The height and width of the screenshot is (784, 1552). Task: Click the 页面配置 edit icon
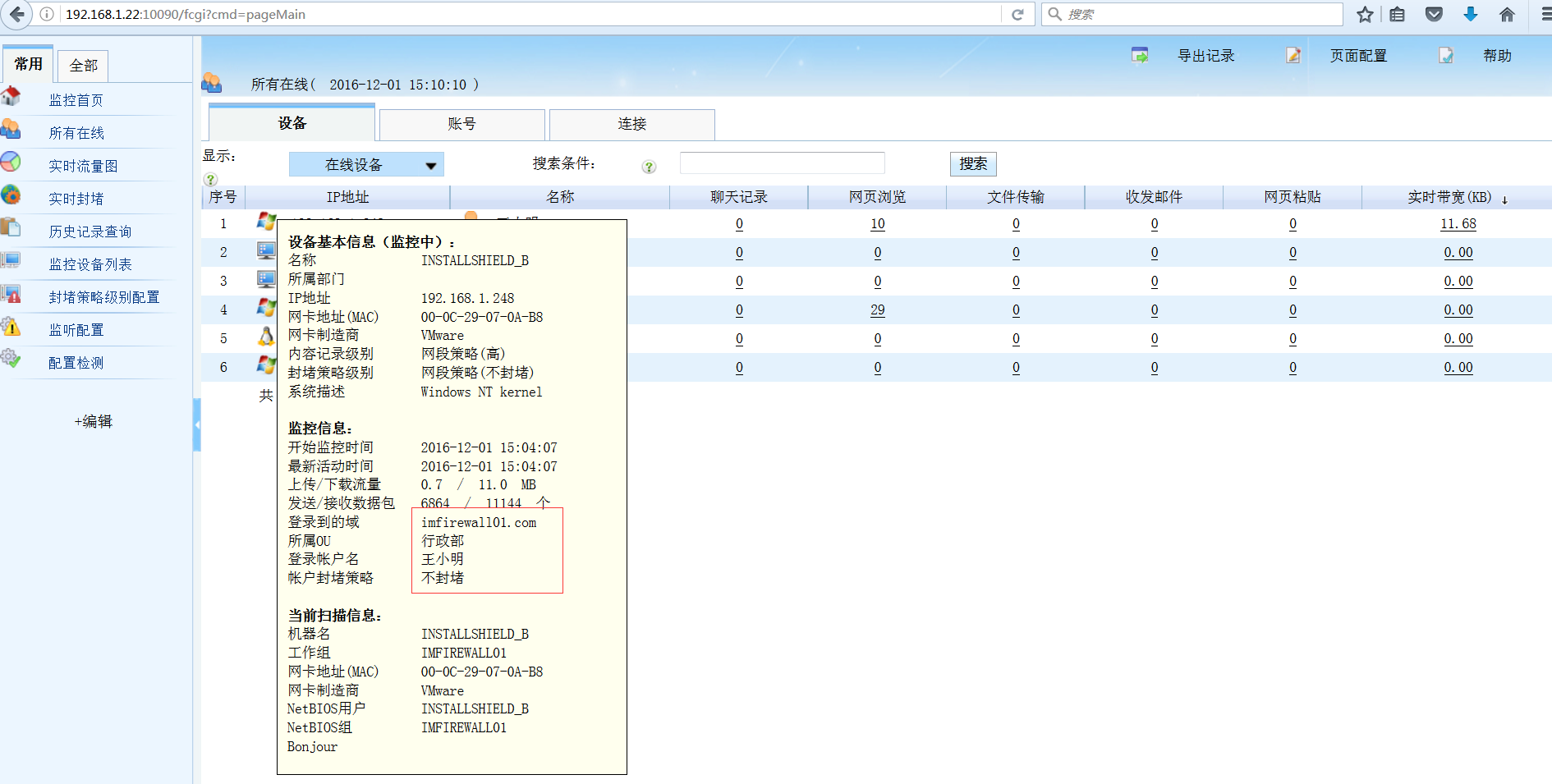click(x=1293, y=55)
